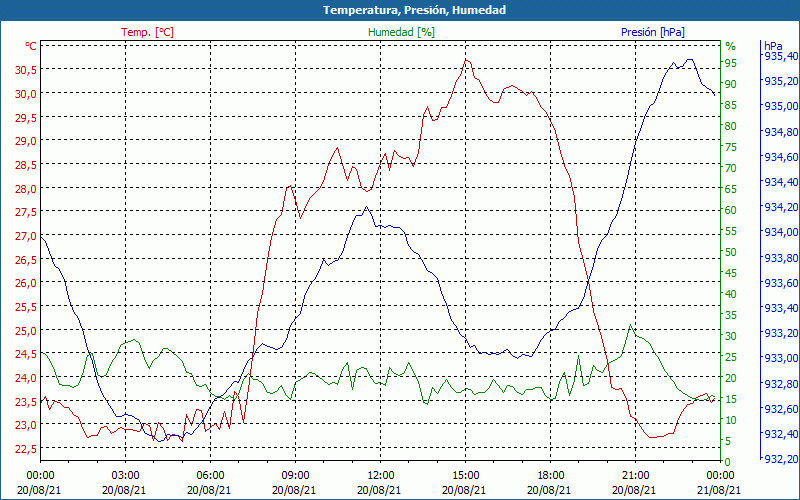Click the "12:00" time axis label
The height and width of the screenshot is (500, 800).
pyautogui.click(x=380, y=476)
